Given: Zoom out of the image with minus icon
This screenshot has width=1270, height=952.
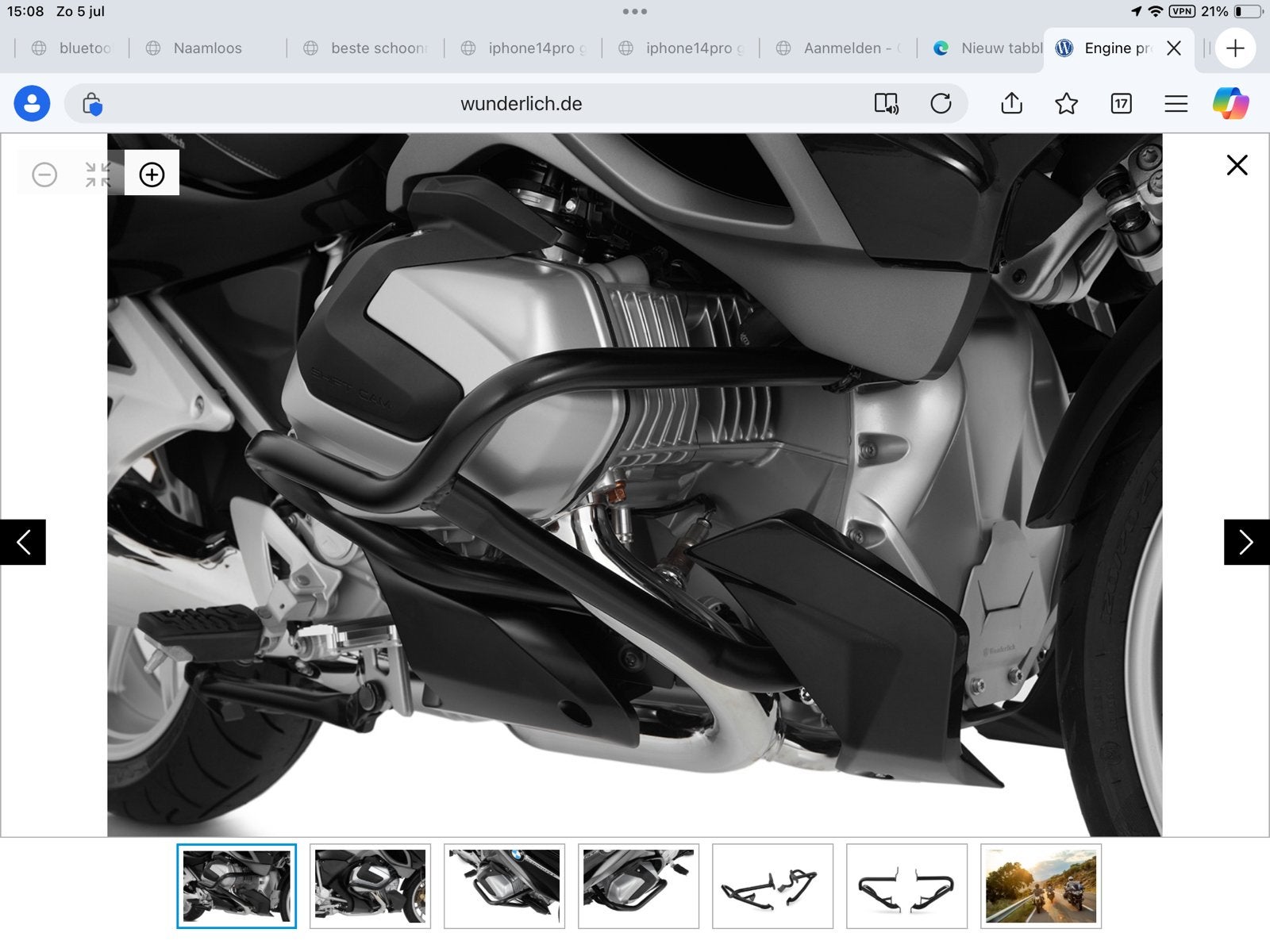Looking at the screenshot, I should [44, 175].
